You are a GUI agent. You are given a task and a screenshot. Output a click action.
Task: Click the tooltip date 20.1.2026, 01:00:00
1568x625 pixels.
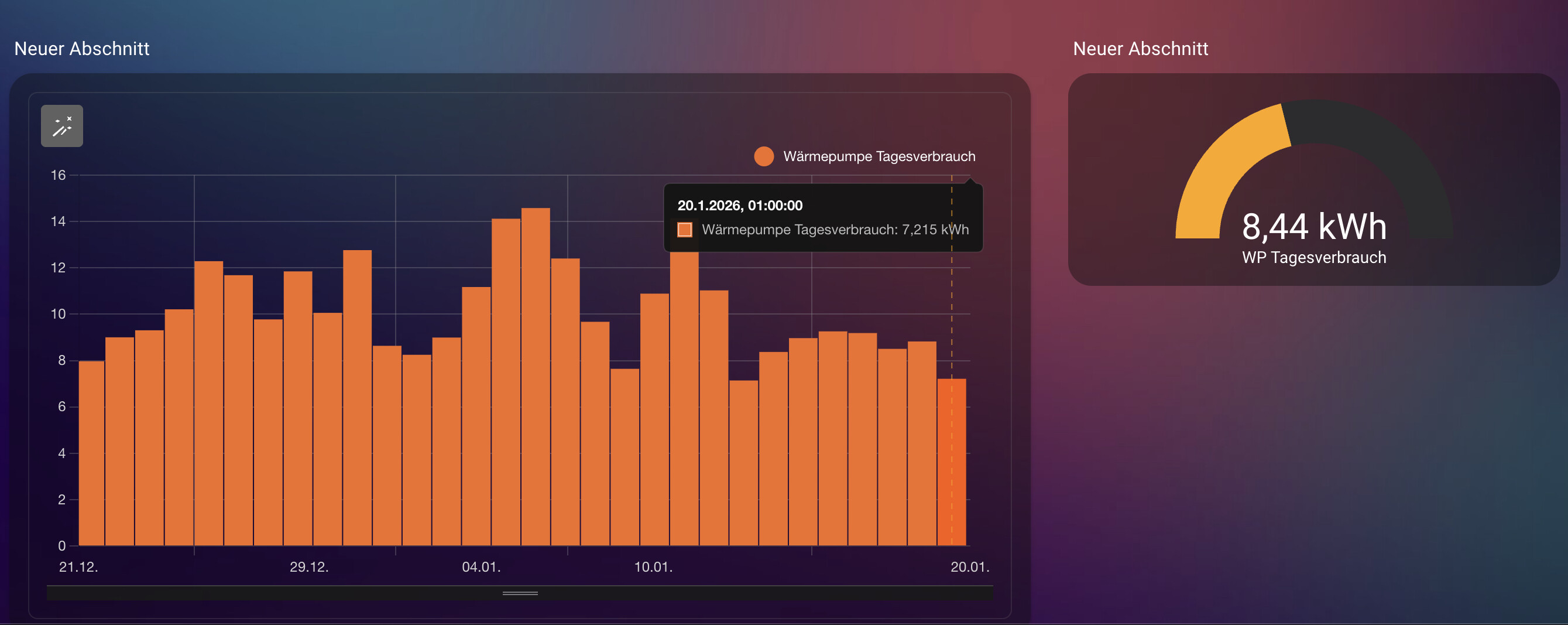click(x=740, y=206)
